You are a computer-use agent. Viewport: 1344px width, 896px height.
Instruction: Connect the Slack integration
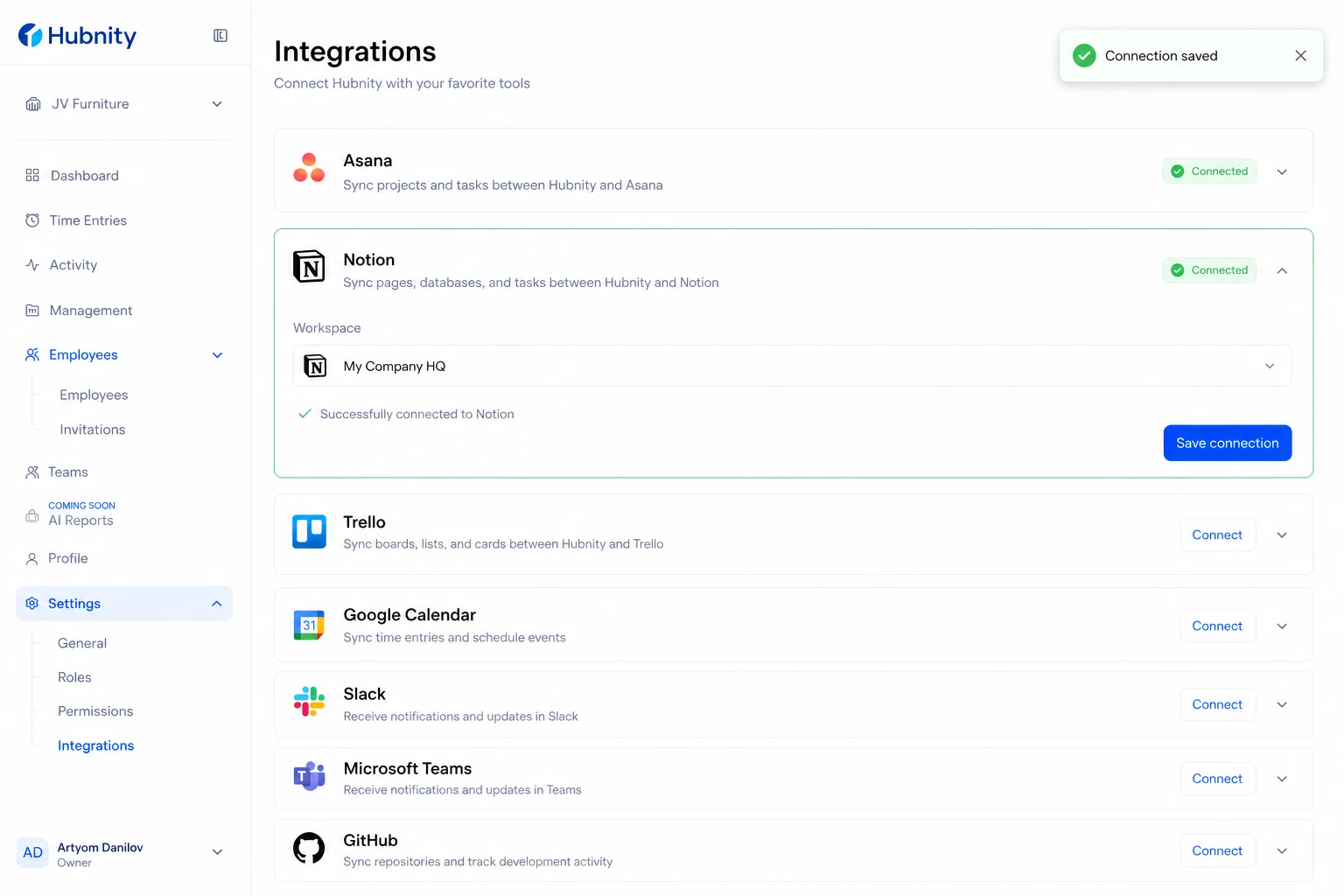point(1217,704)
